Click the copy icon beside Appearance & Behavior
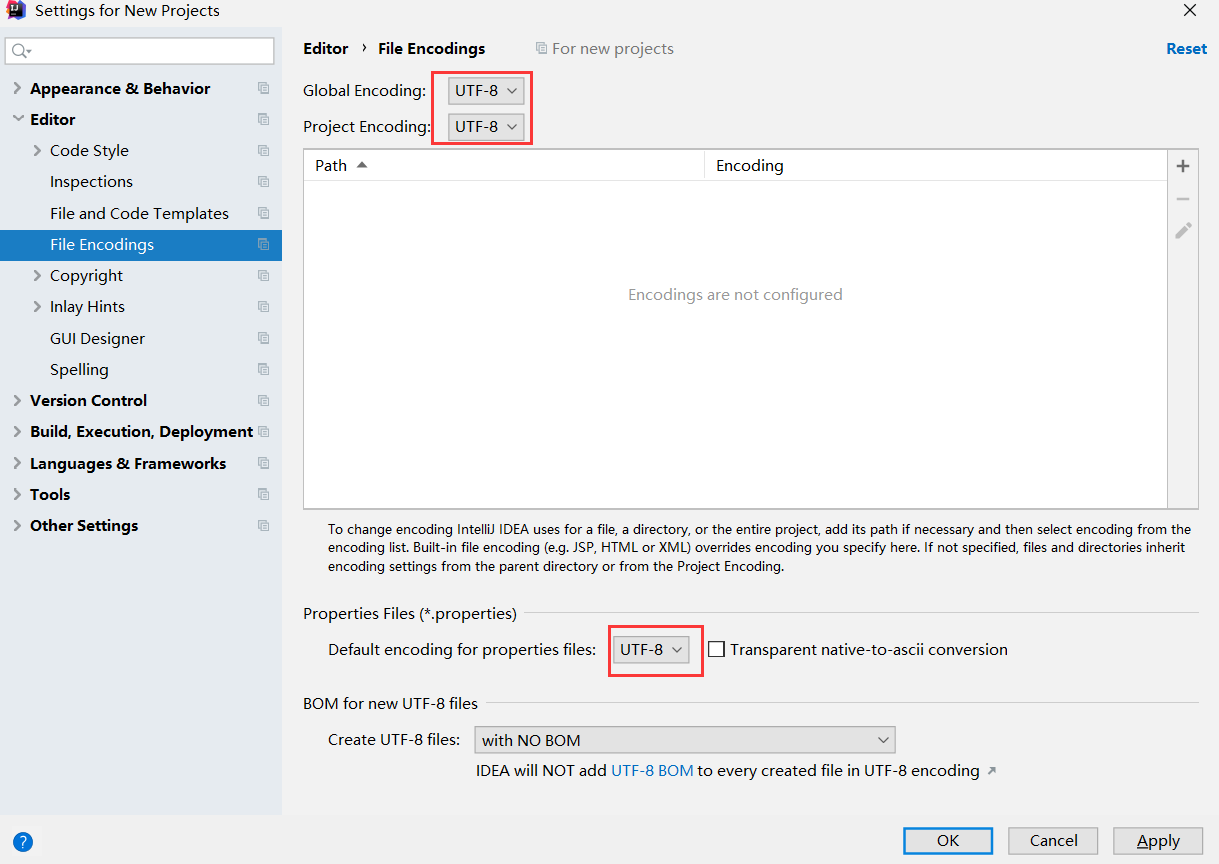The image size is (1219, 864). click(x=263, y=88)
